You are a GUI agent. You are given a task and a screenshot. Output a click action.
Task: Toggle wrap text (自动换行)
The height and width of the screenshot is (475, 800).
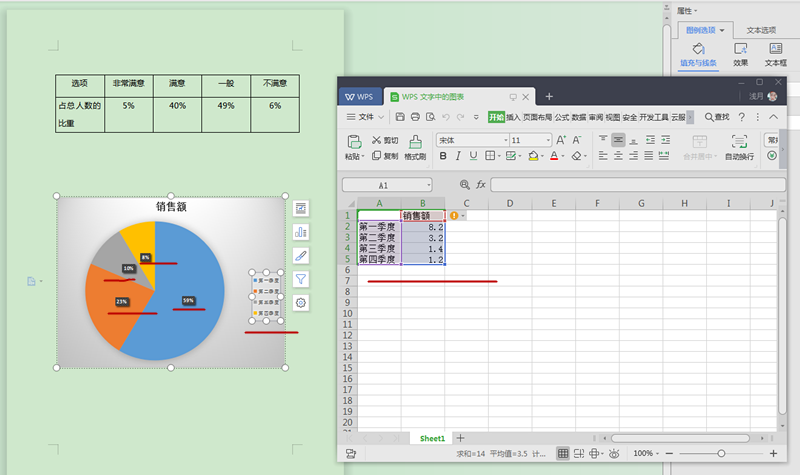[740, 147]
